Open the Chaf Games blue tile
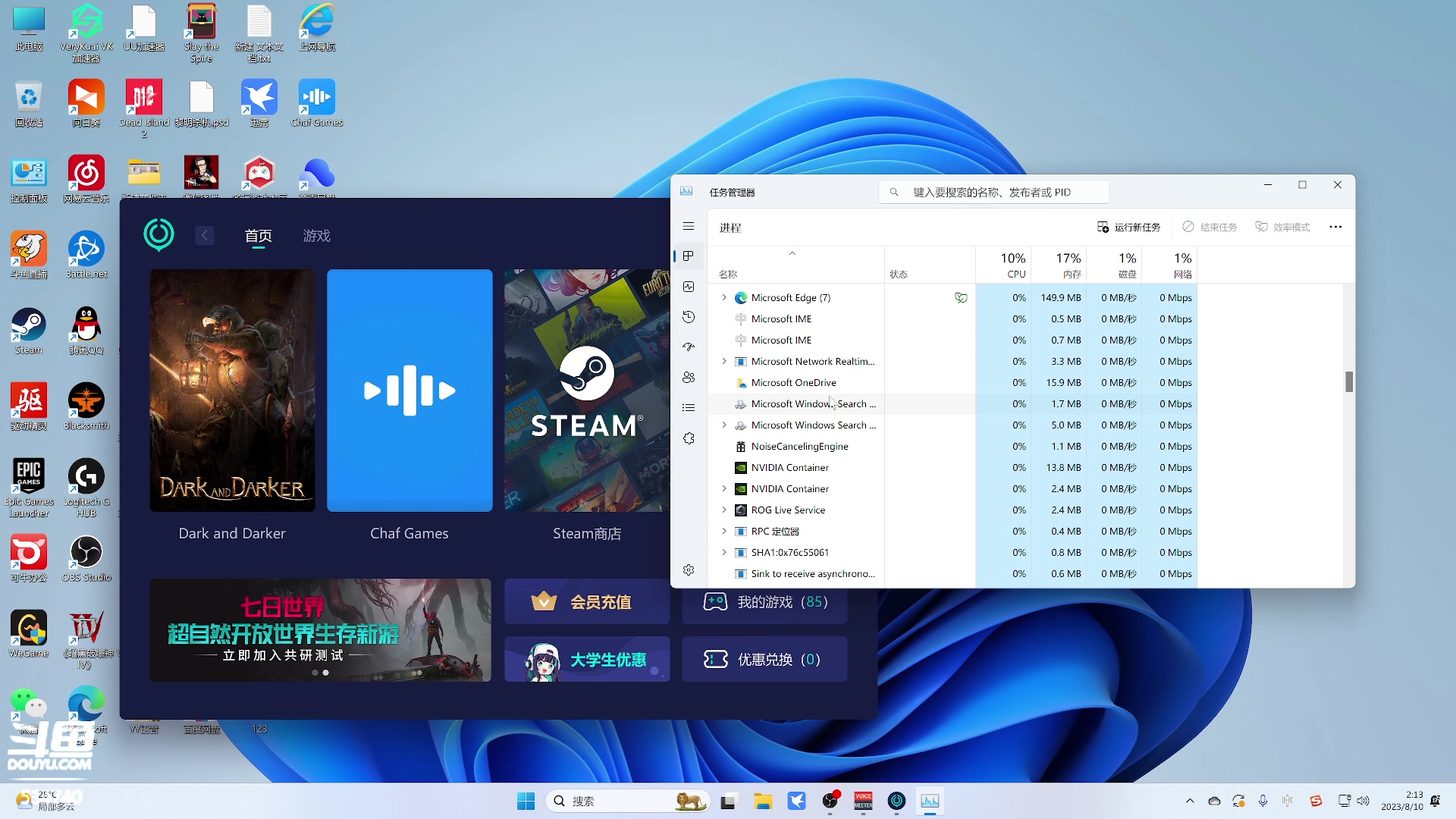The height and width of the screenshot is (819, 1456). point(409,391)
